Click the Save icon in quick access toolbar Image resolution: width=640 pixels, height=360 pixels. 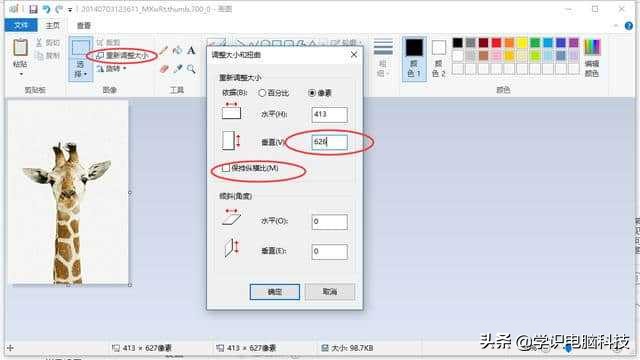coord(33,9)
